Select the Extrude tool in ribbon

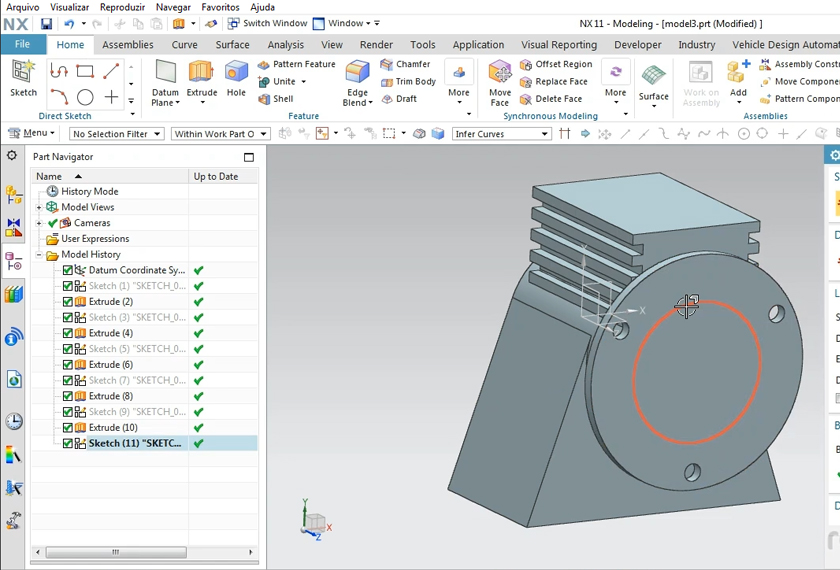point(201,75)
